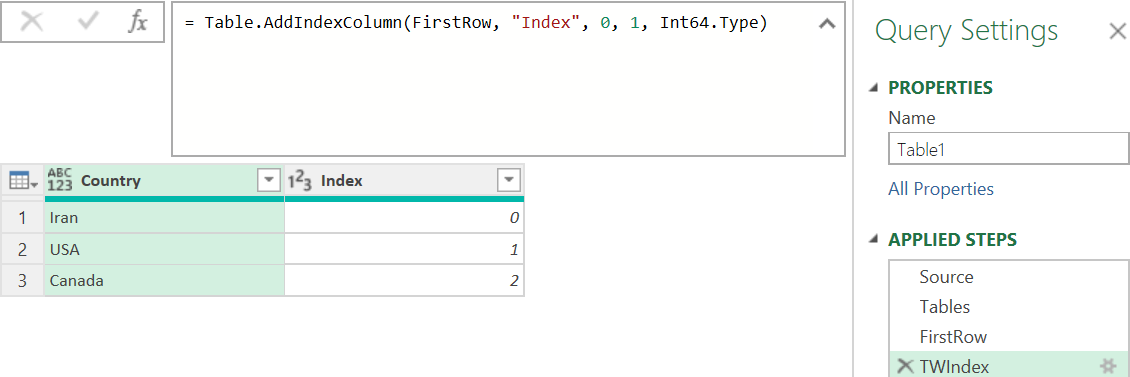
Task: Edit the query Name field Table1
Action: (1009, 149)
